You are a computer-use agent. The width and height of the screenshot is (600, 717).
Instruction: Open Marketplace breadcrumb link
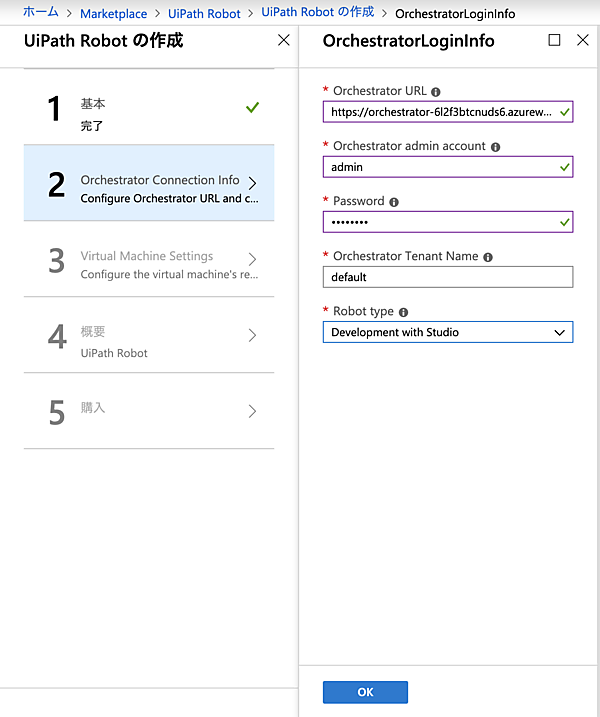[113, 14]
